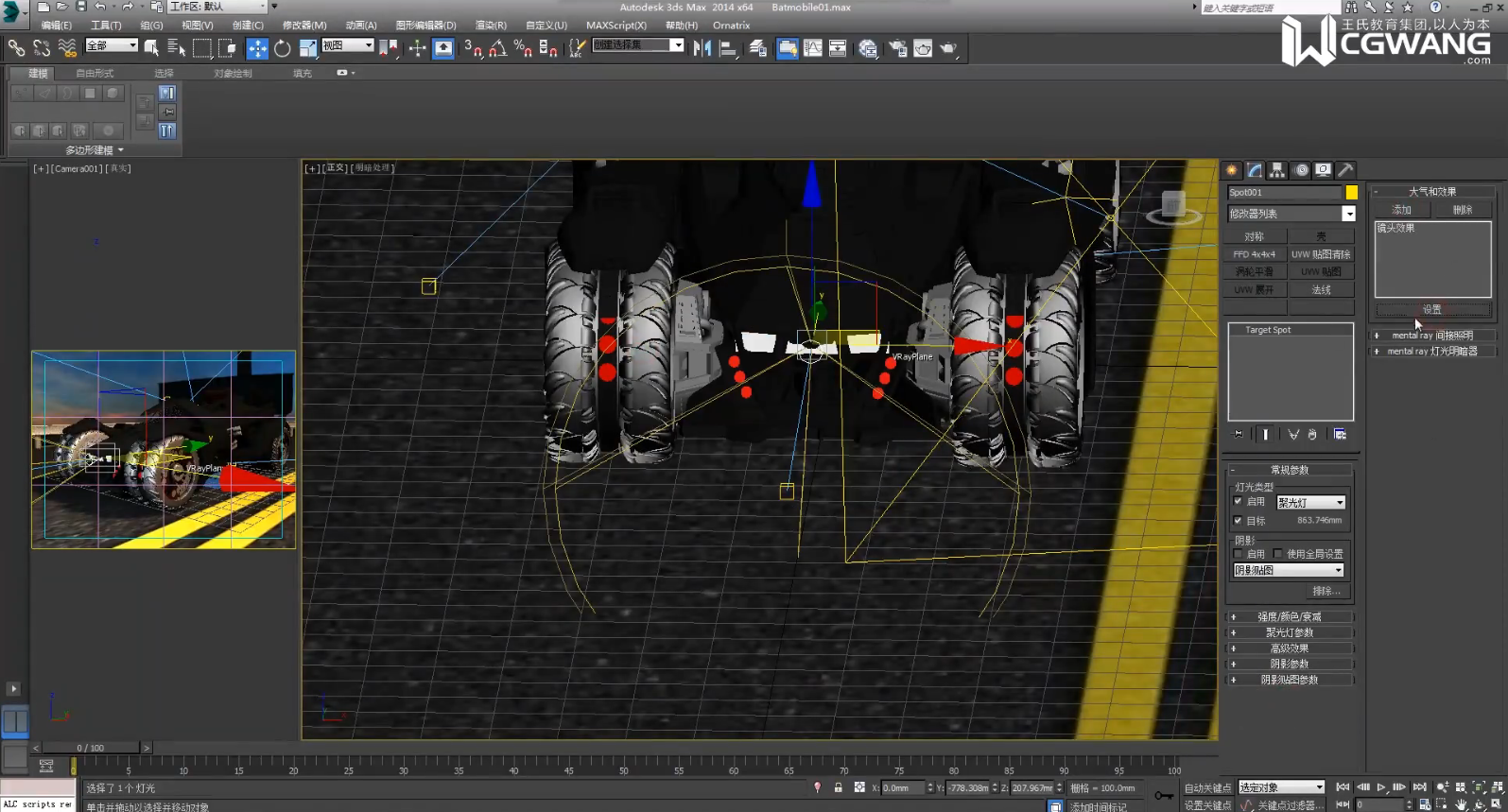Open the MAXScript(X) menu
Image resolution: width=1508 pixels, height=812 pixels.
[616, 26]
